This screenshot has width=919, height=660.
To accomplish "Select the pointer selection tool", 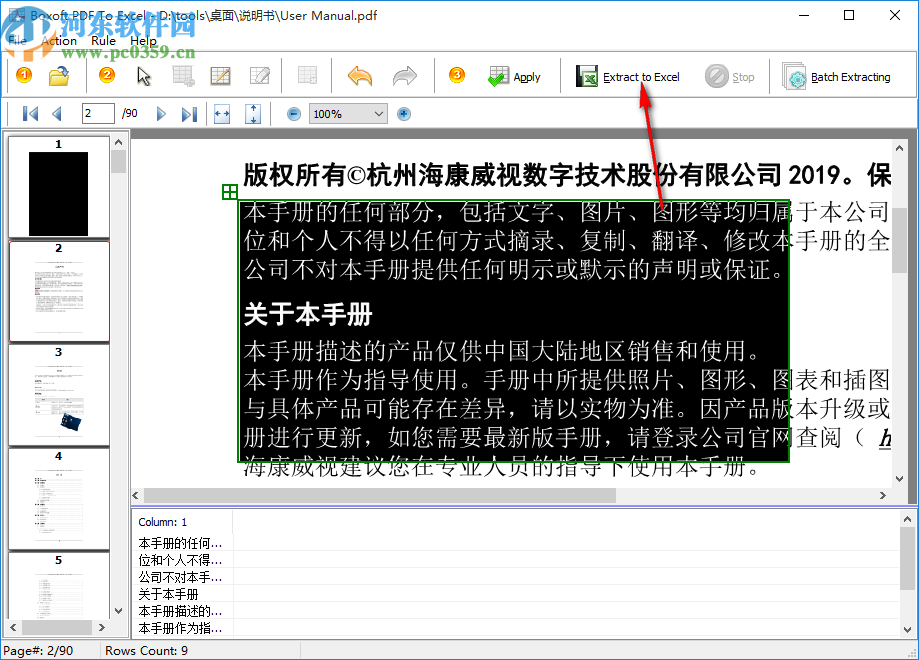I will click(x=143, y=75).
